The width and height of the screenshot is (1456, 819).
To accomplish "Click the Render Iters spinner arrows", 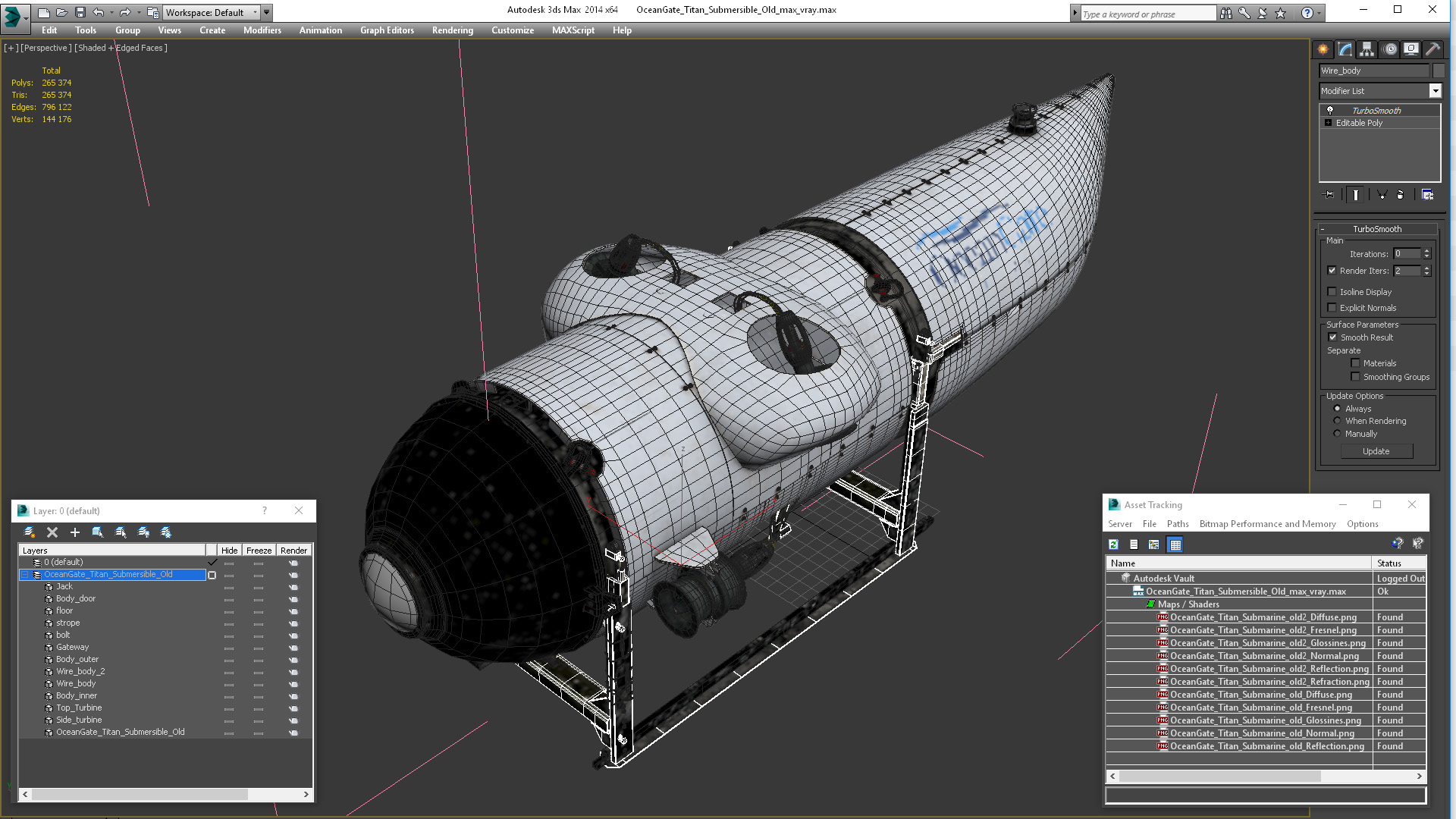I will [1426, 271].
